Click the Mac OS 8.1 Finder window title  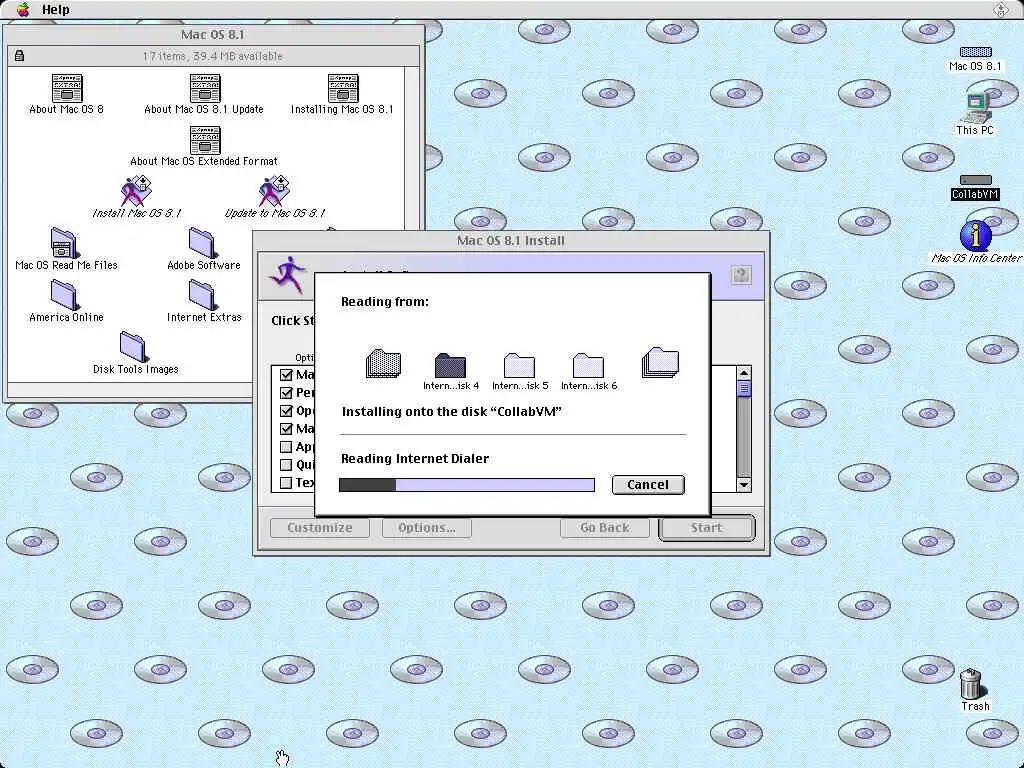pos(212,35)
